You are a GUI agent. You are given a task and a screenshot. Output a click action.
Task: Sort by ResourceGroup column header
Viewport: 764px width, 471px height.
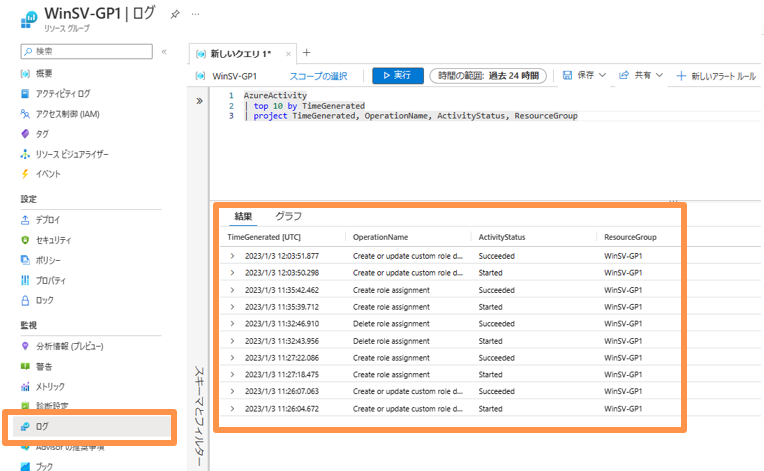coord(630,237)
